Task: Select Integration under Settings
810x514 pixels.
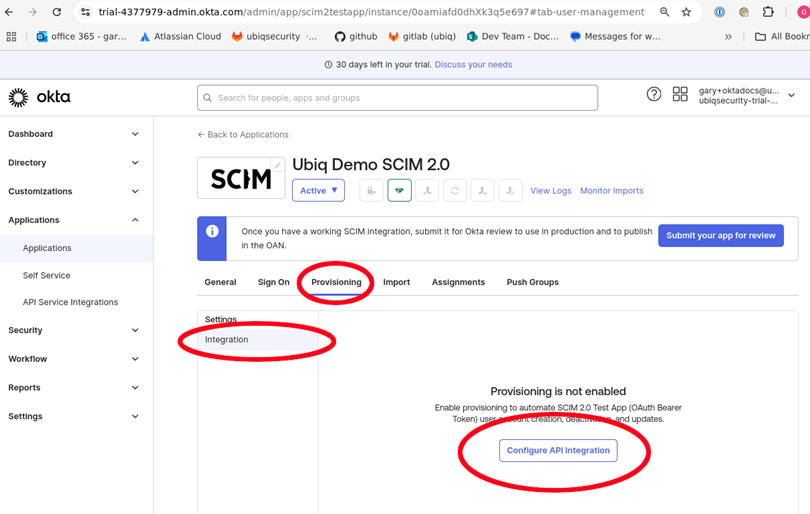Action: click(x=258, y=340)
